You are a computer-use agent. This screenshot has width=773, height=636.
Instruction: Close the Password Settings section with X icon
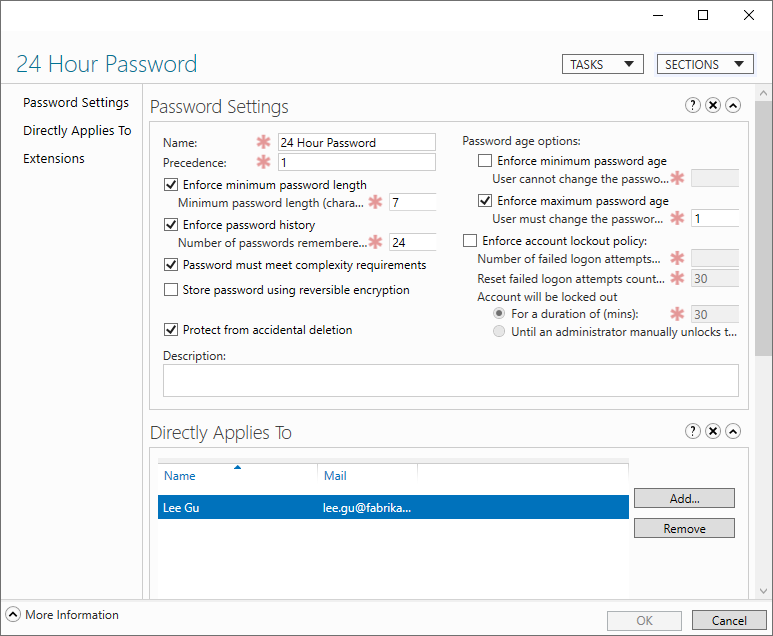coord(713,105)
